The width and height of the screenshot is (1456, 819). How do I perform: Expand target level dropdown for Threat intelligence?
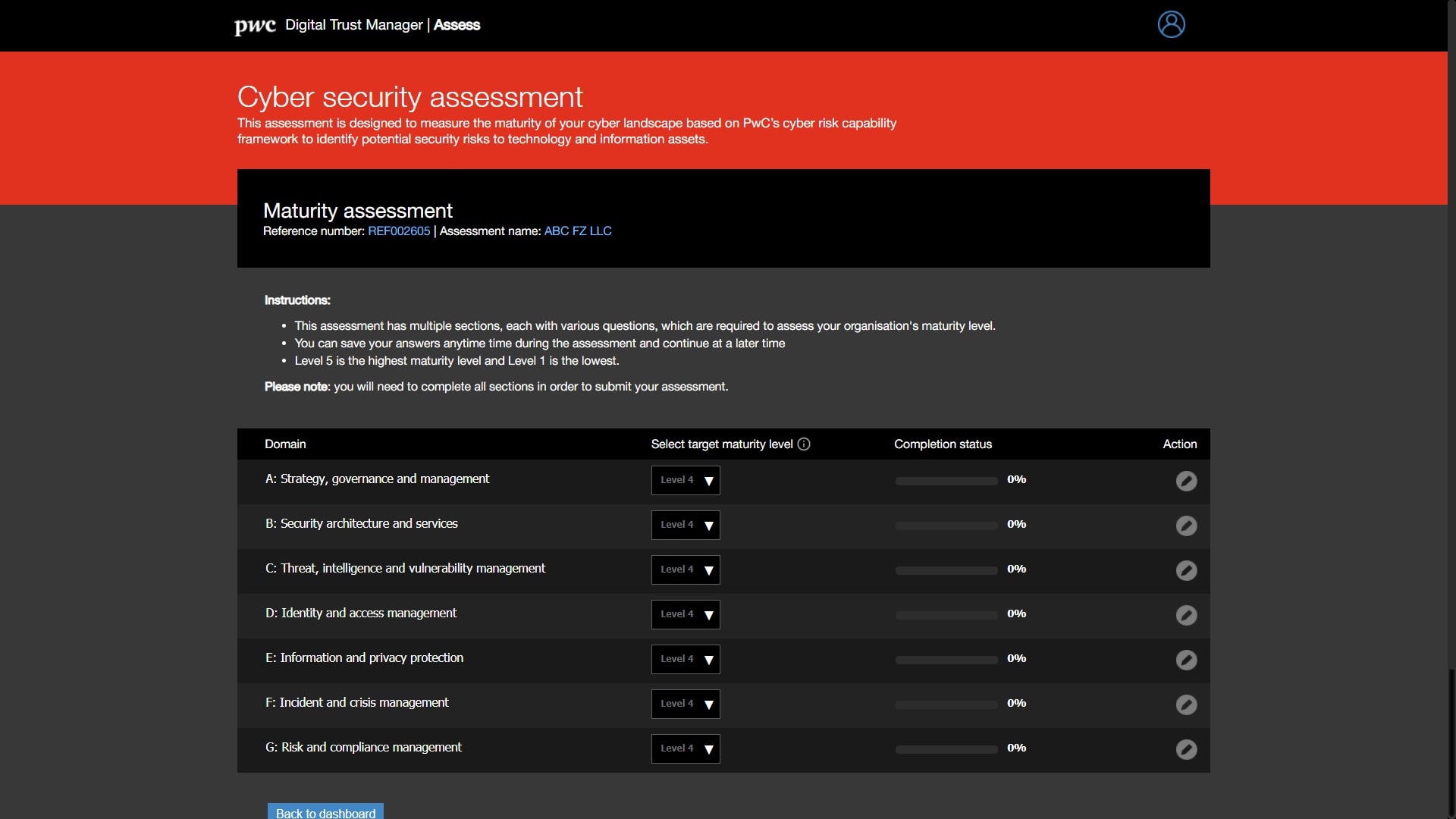[686, 570]
